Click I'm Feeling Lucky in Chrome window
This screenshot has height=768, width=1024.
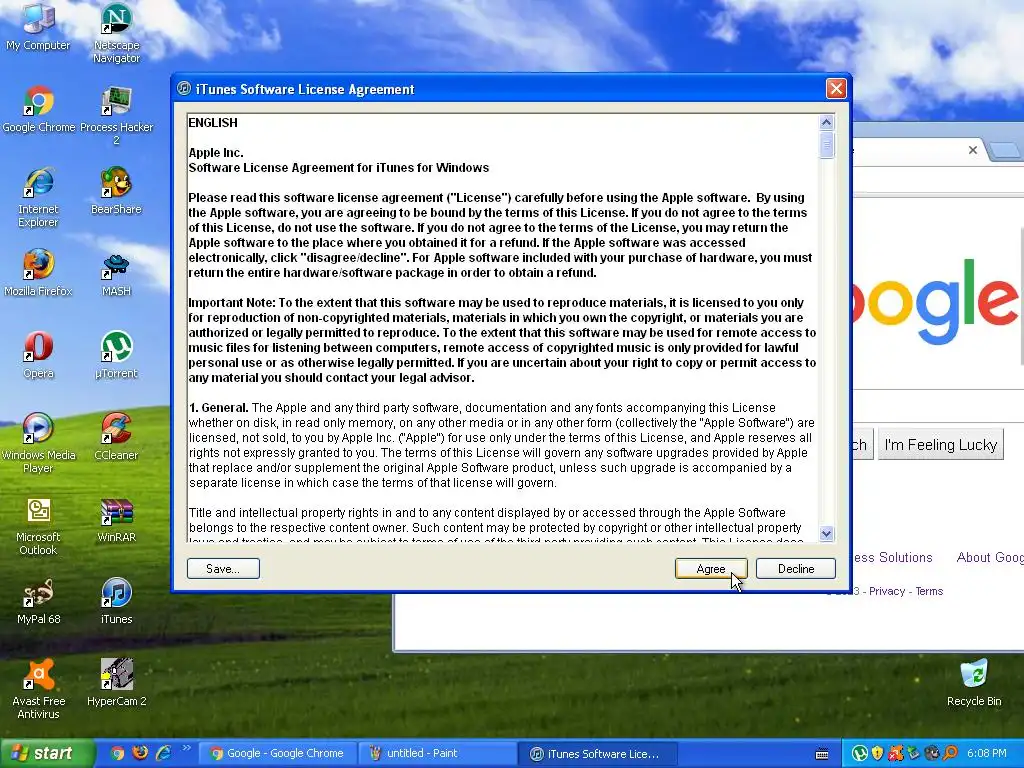click(x=940, y=445)
